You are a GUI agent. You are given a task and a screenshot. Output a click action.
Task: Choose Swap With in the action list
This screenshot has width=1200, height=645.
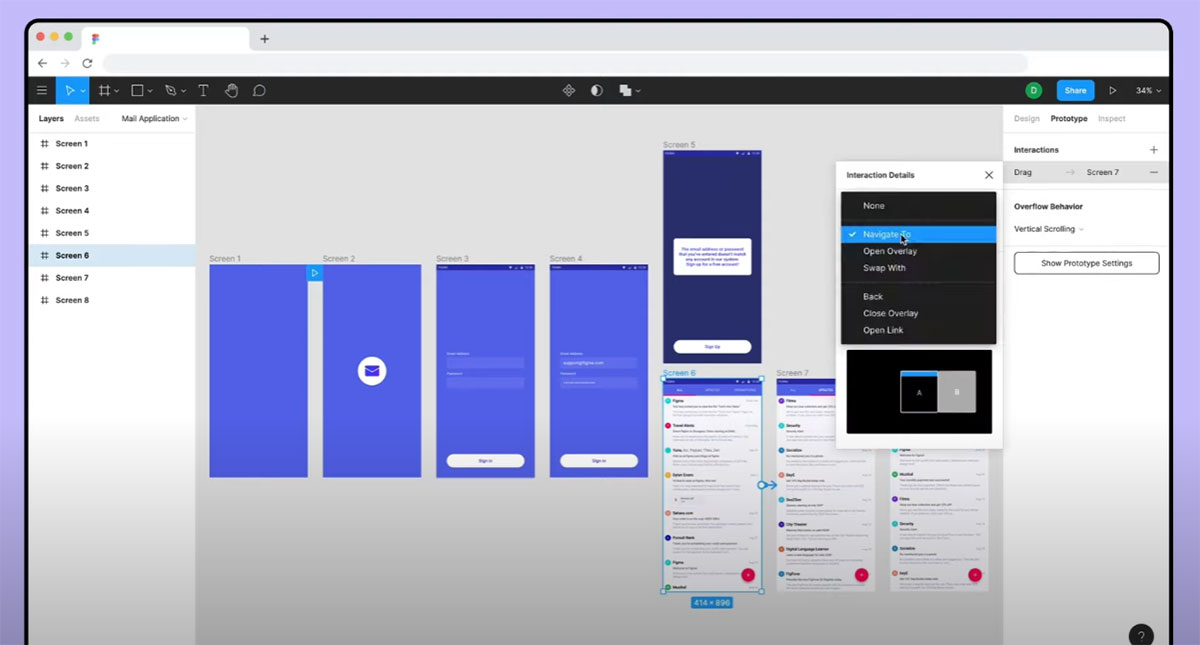tap(884, 268)
